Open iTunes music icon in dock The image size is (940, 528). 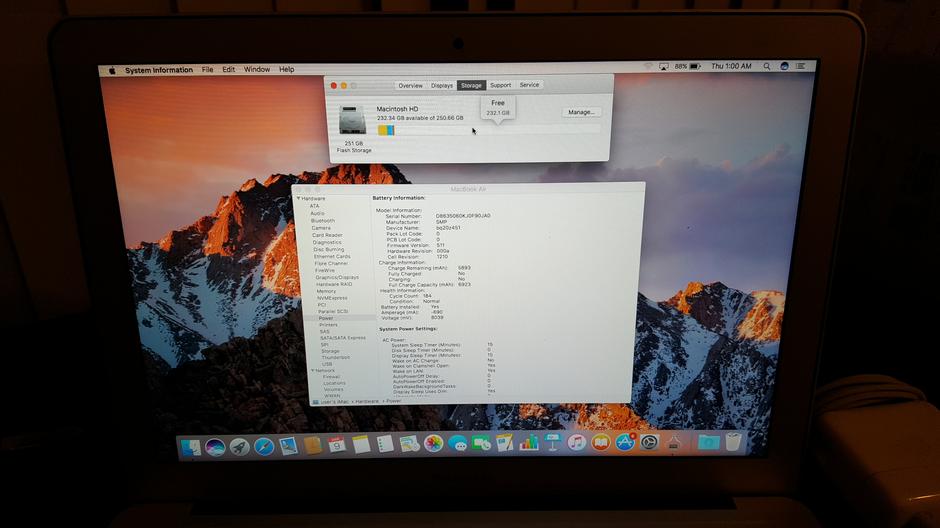577,443
